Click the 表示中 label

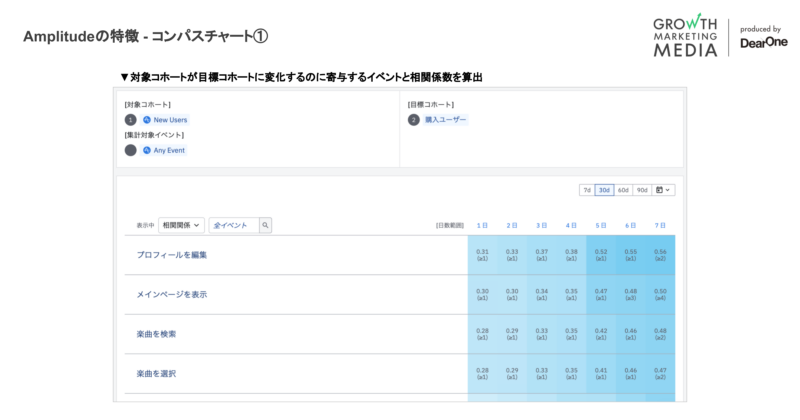(x=145, y=225)
